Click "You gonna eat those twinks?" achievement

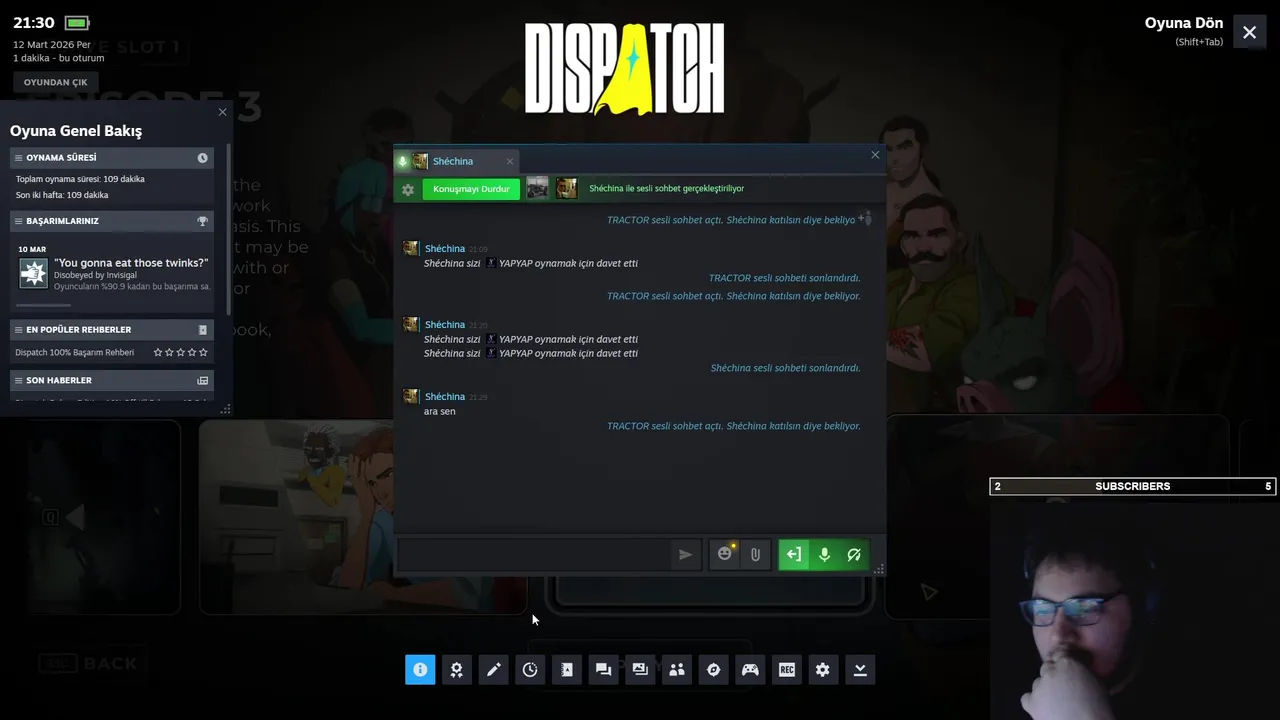tap(131, 263)
